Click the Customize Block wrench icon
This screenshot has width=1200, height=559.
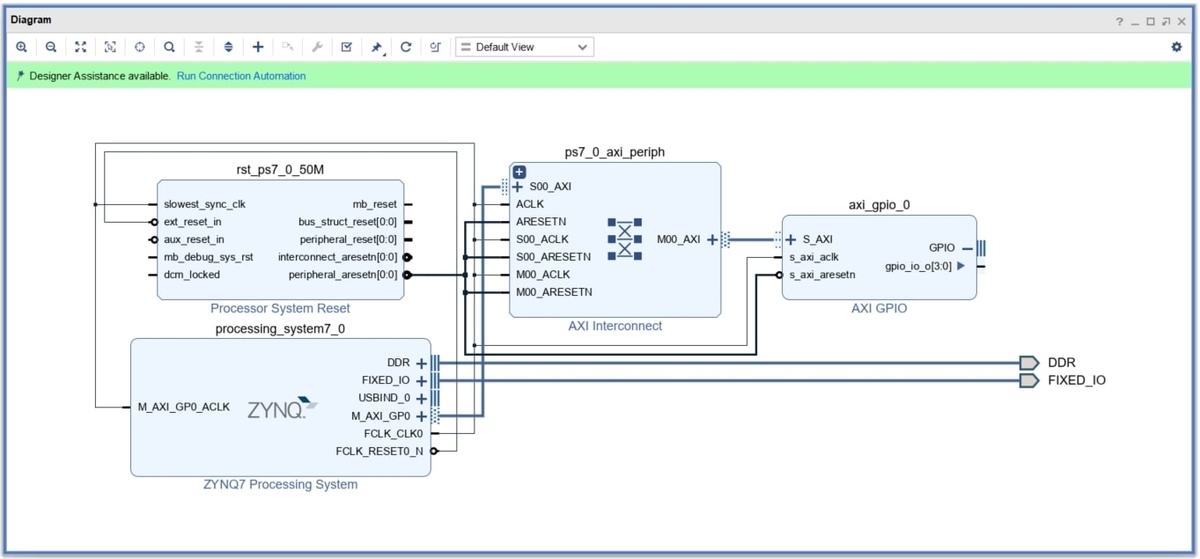(x=317, y=47)
